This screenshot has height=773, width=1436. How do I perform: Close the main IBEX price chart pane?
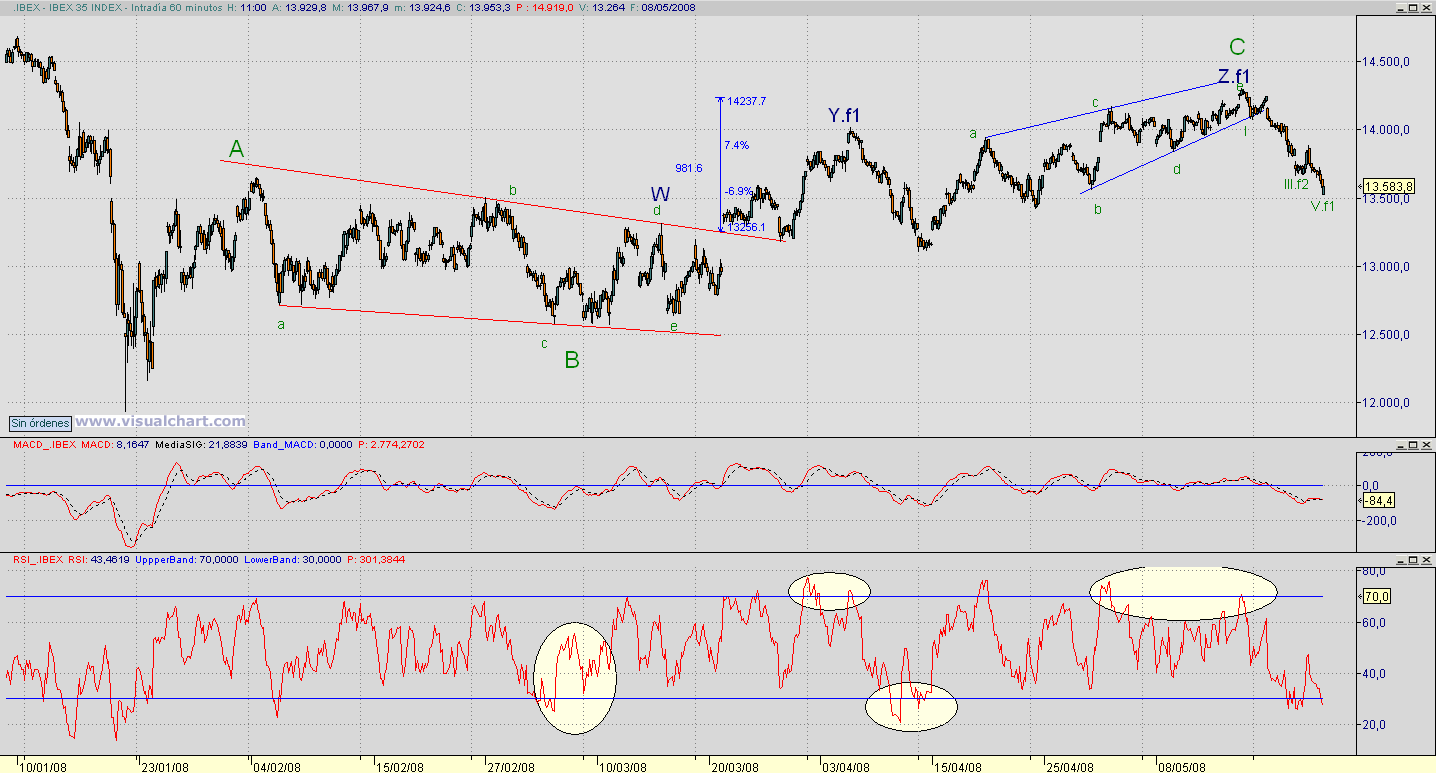coord(1425,7)
